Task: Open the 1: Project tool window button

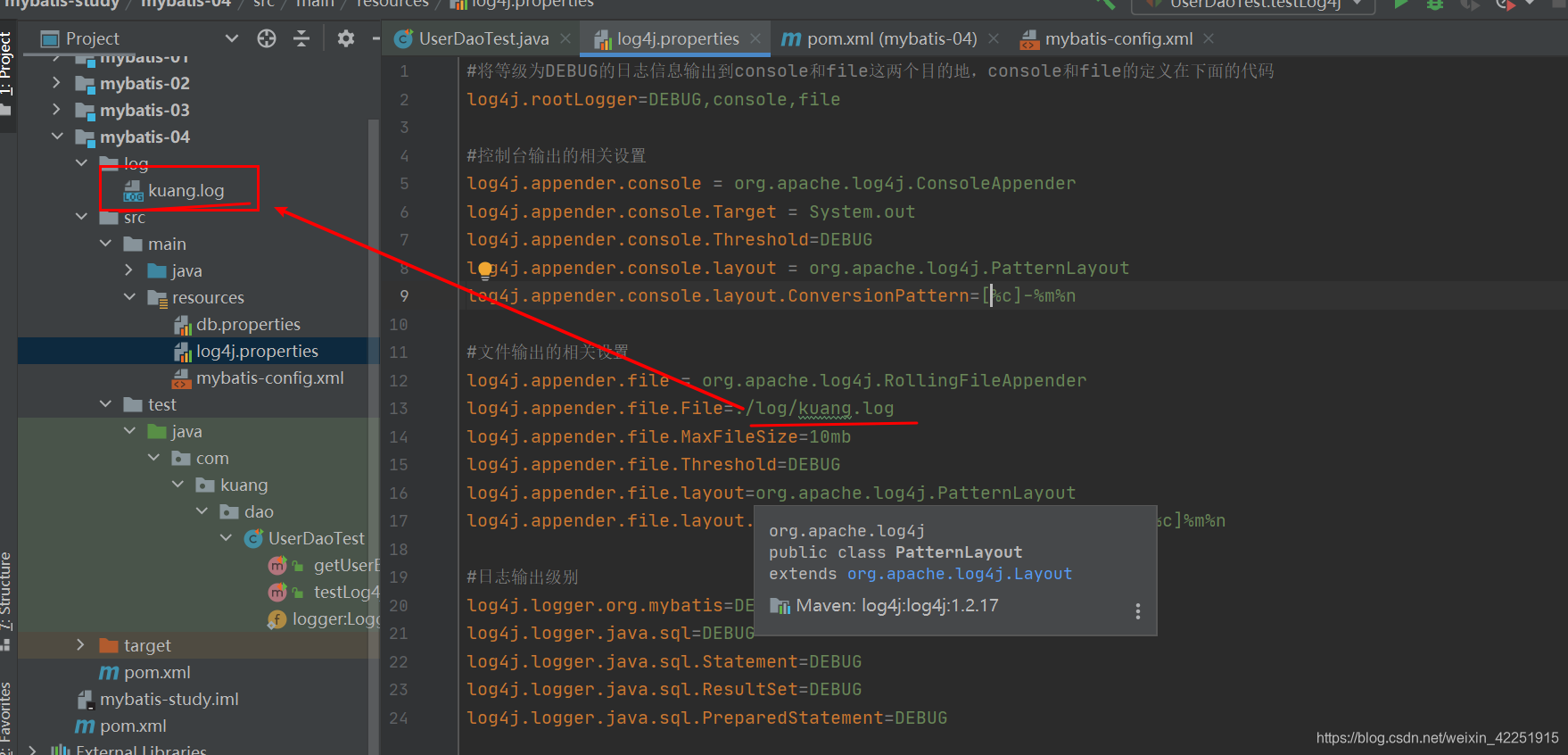Action: (7, 63)
